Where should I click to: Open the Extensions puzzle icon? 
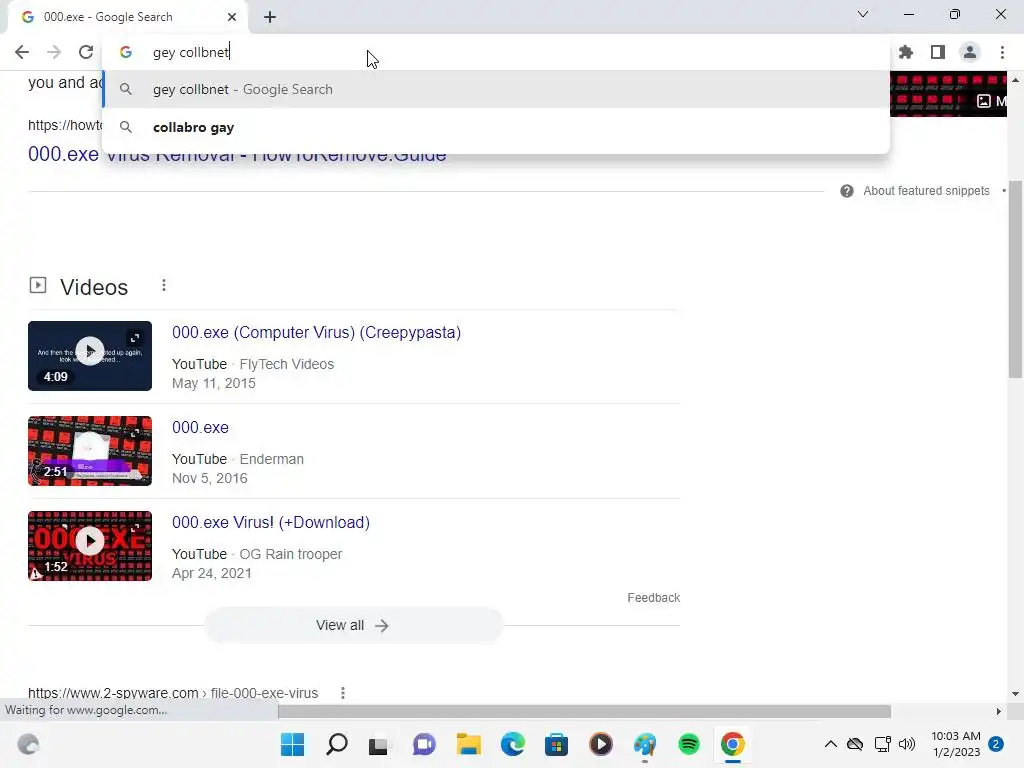(906, 52)
